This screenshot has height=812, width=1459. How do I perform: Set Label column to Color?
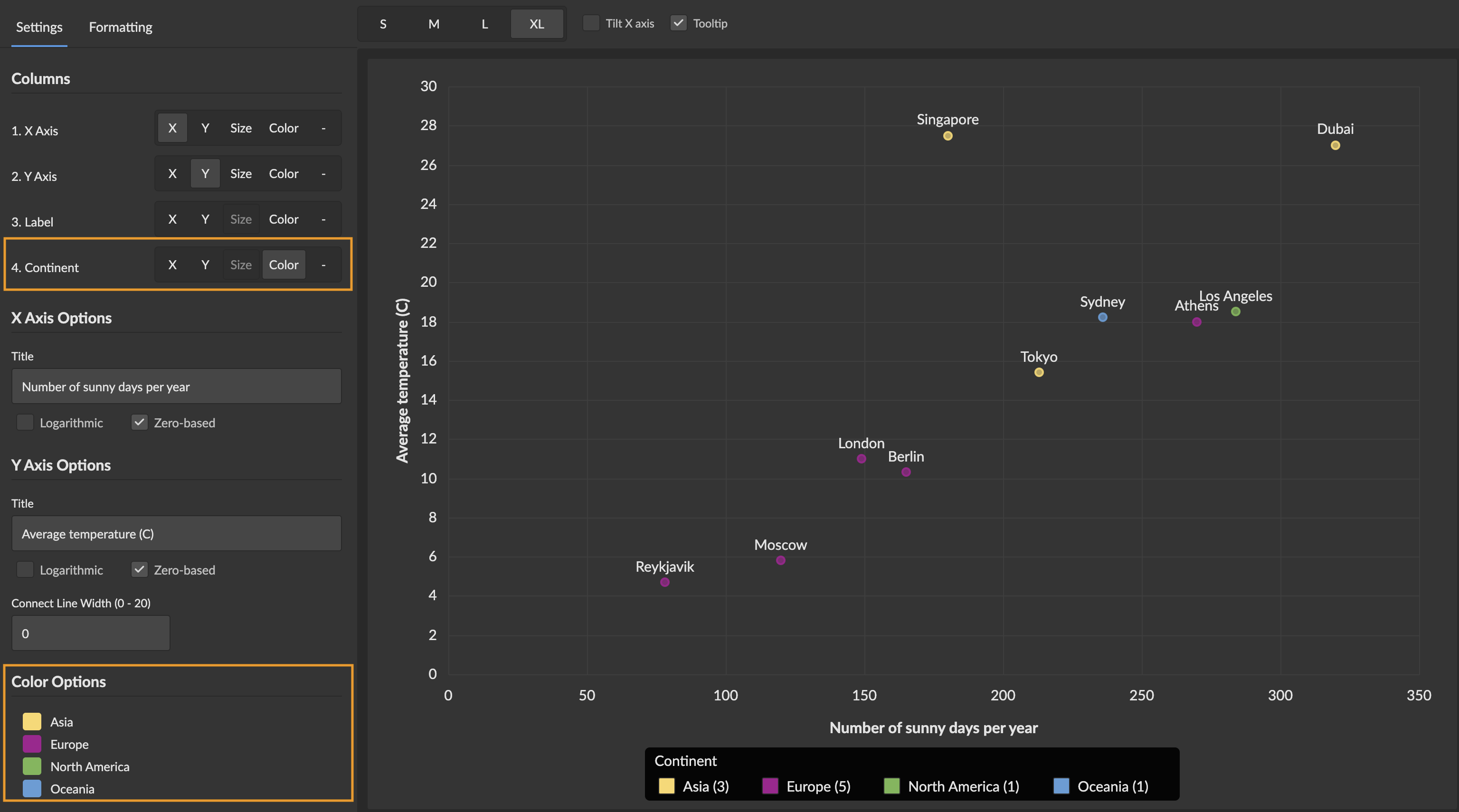click(283, 219)
